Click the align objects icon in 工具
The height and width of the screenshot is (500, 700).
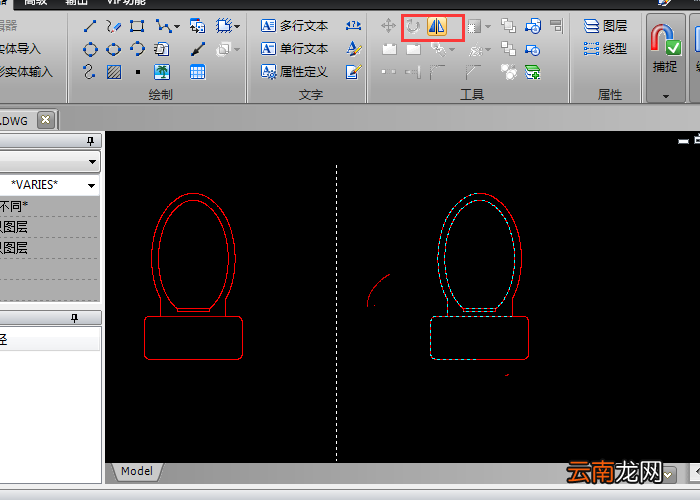(556, 26)
